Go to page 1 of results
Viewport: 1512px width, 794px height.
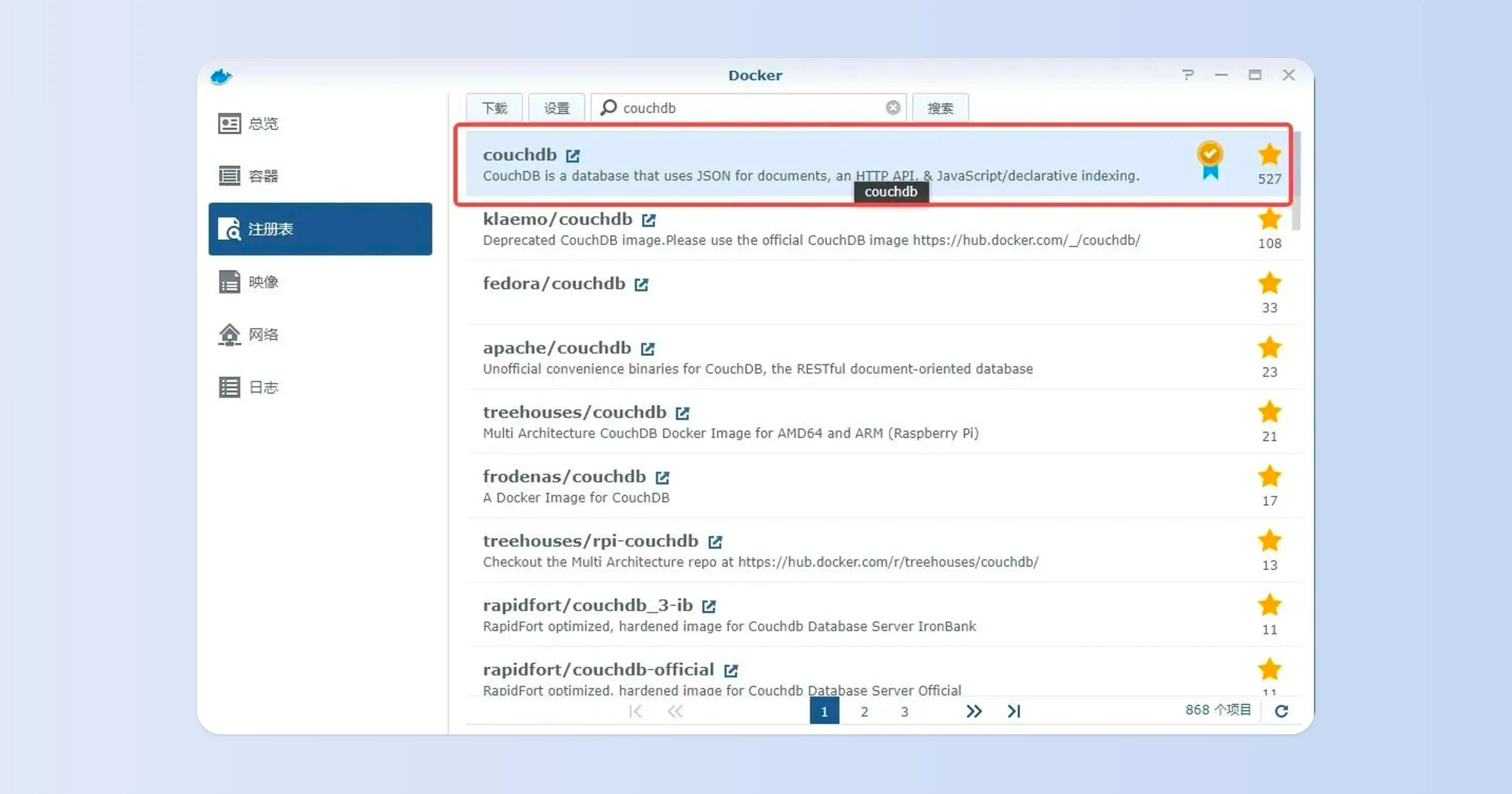[824, 711]
